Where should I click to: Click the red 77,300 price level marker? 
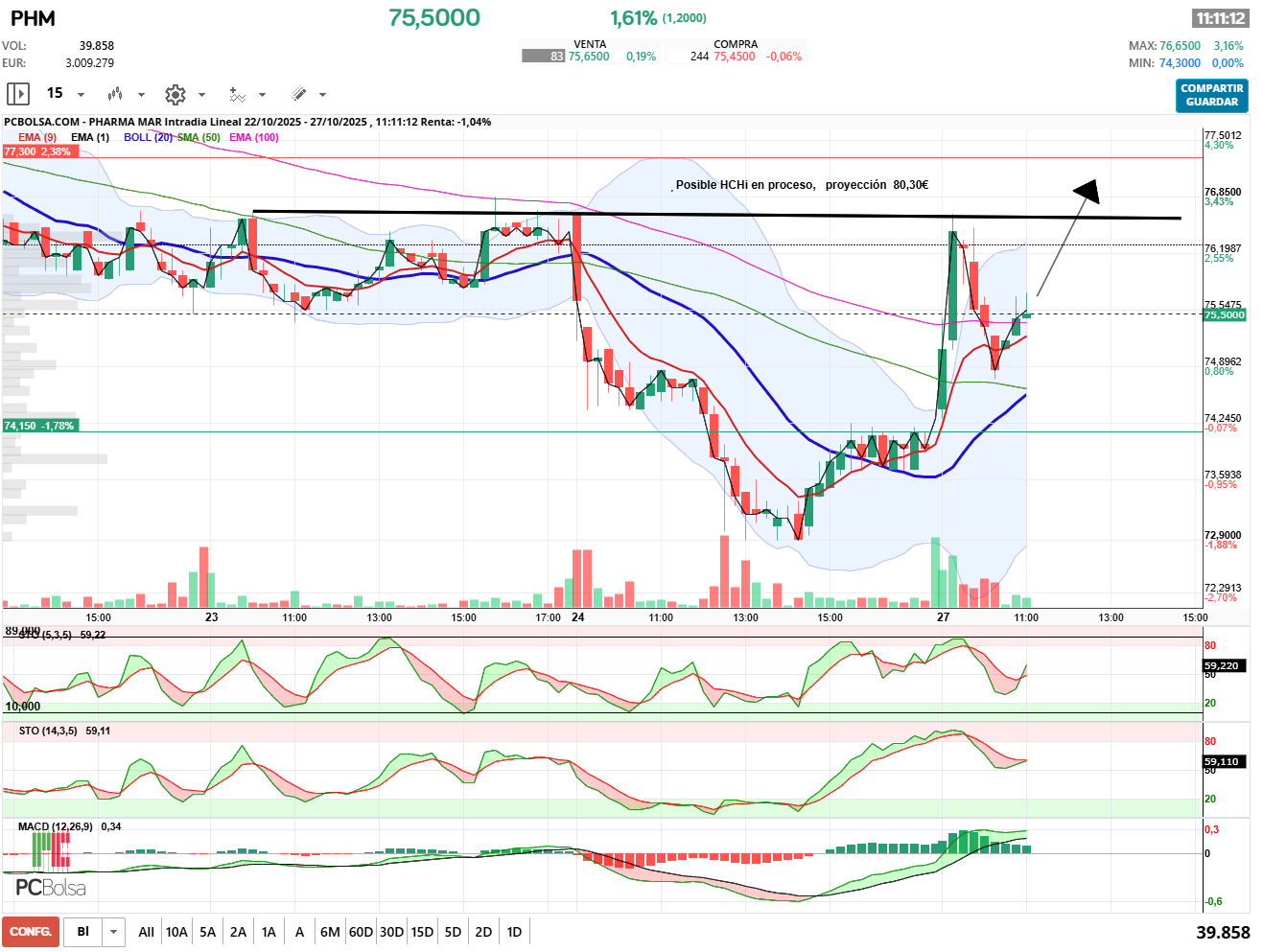[x=37, y=151]
